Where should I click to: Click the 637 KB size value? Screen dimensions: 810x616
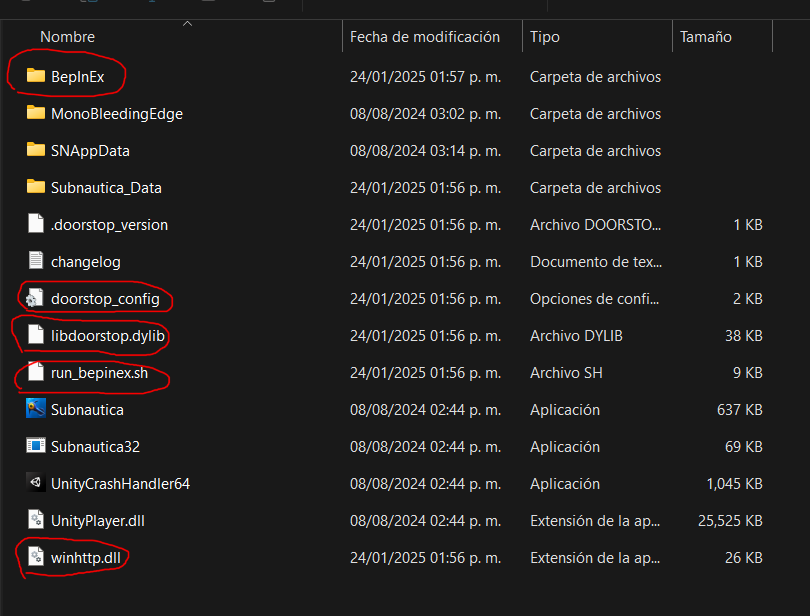coord(740,410)
